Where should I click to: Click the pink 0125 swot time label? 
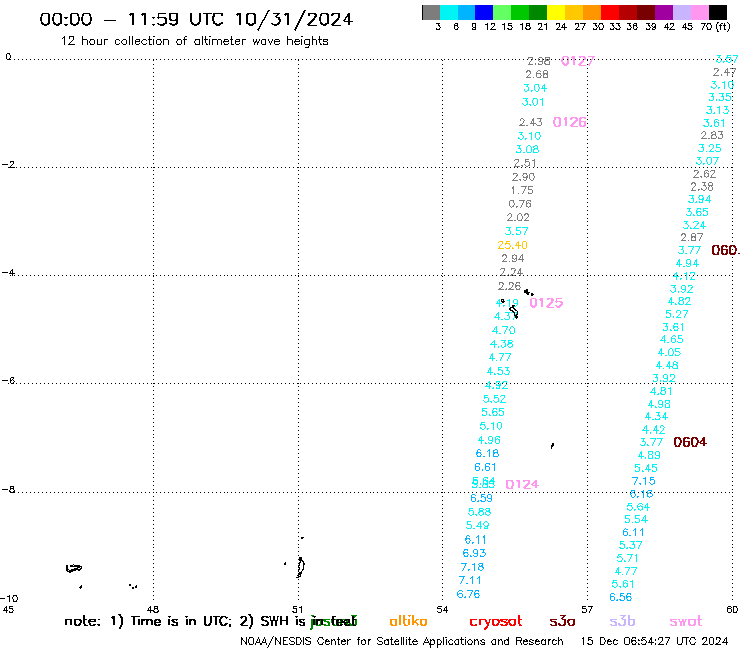pyautogui.click(x=546, y=303)
